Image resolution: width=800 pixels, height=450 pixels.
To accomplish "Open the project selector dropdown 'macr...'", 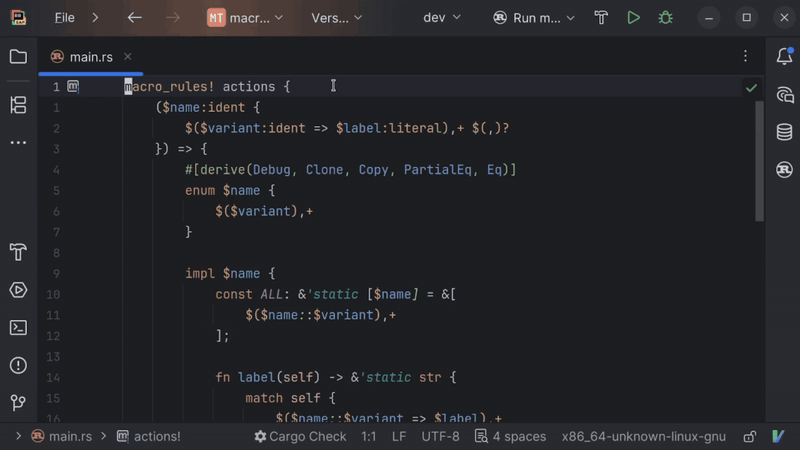I will tap(245, 18).
